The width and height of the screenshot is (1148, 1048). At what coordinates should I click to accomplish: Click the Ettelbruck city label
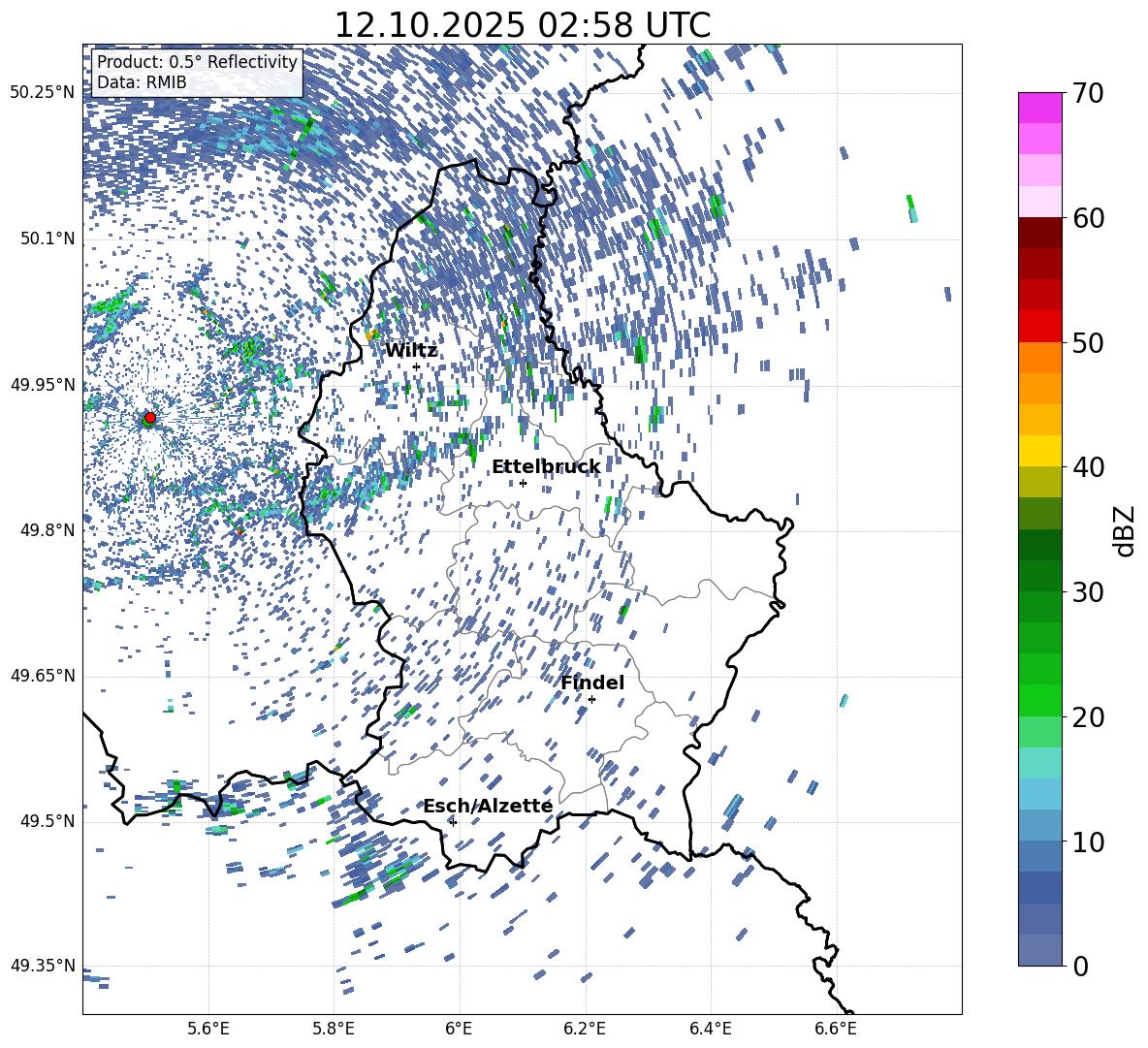point(546,467)
